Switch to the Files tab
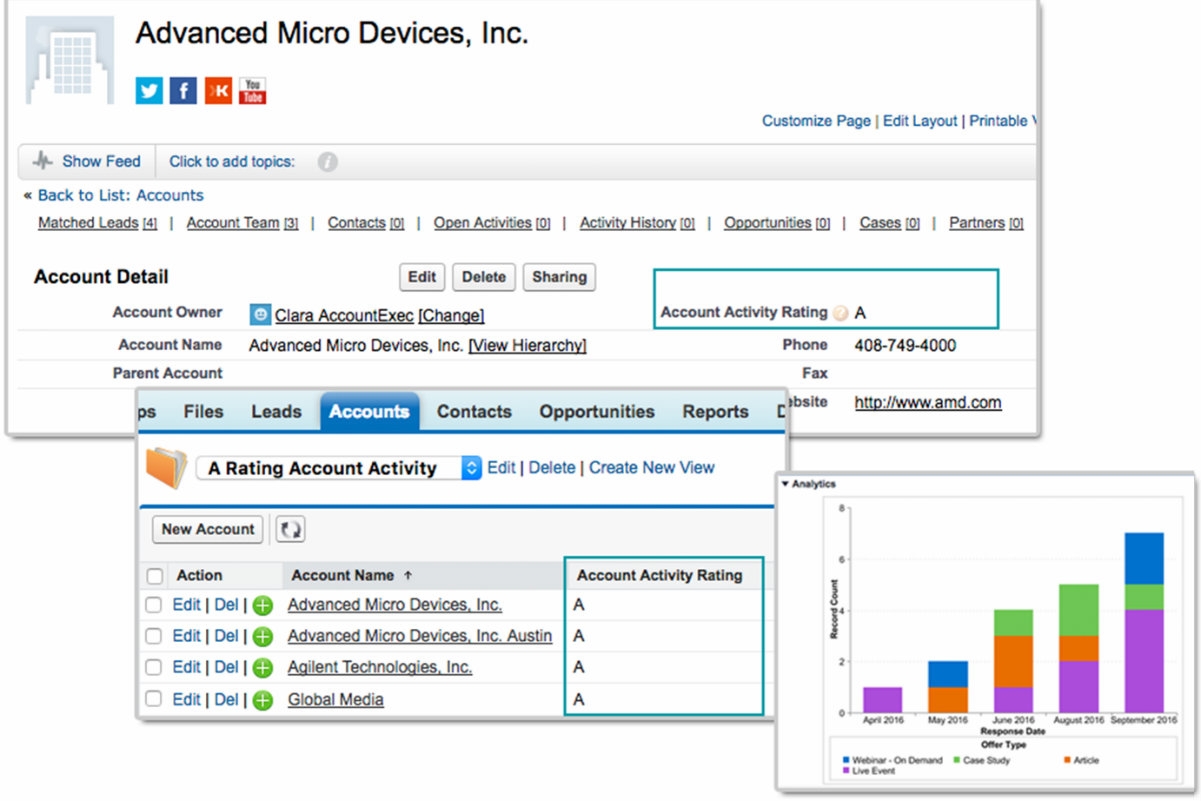The width and height of the screenshot is (1201, 801). pos(203,411)
